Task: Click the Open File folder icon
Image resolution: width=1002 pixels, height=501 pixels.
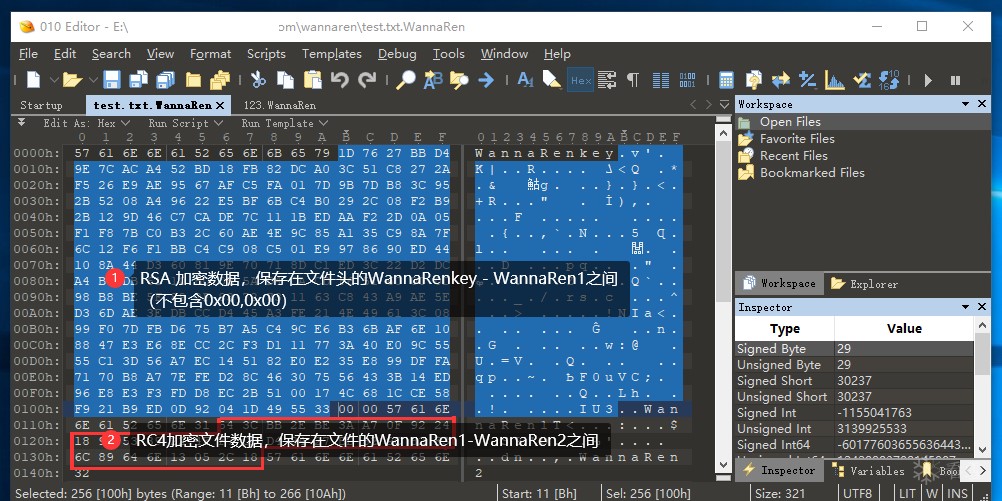Action: [72, 80]
